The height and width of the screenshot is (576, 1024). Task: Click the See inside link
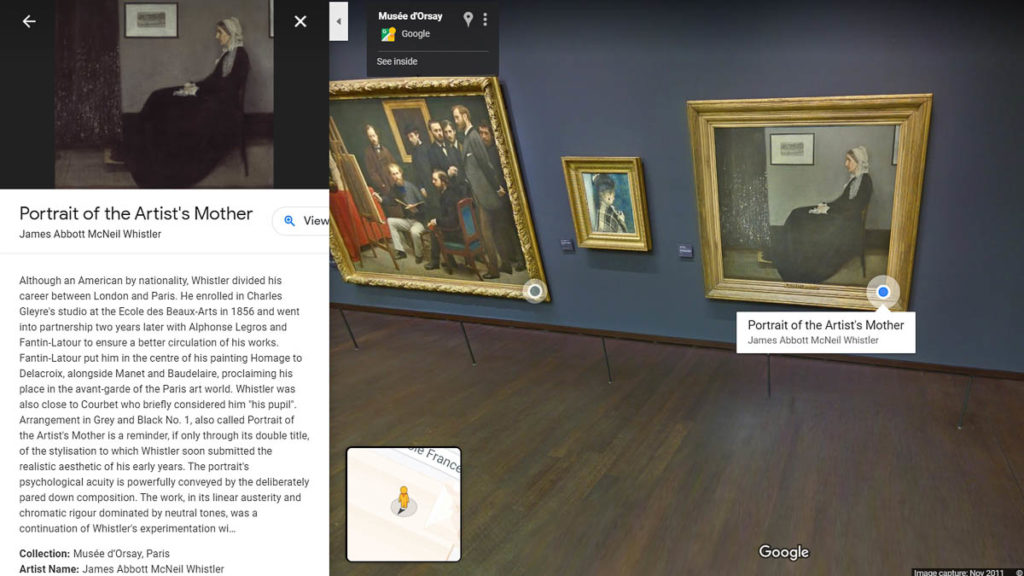click(x=396, y=61)
